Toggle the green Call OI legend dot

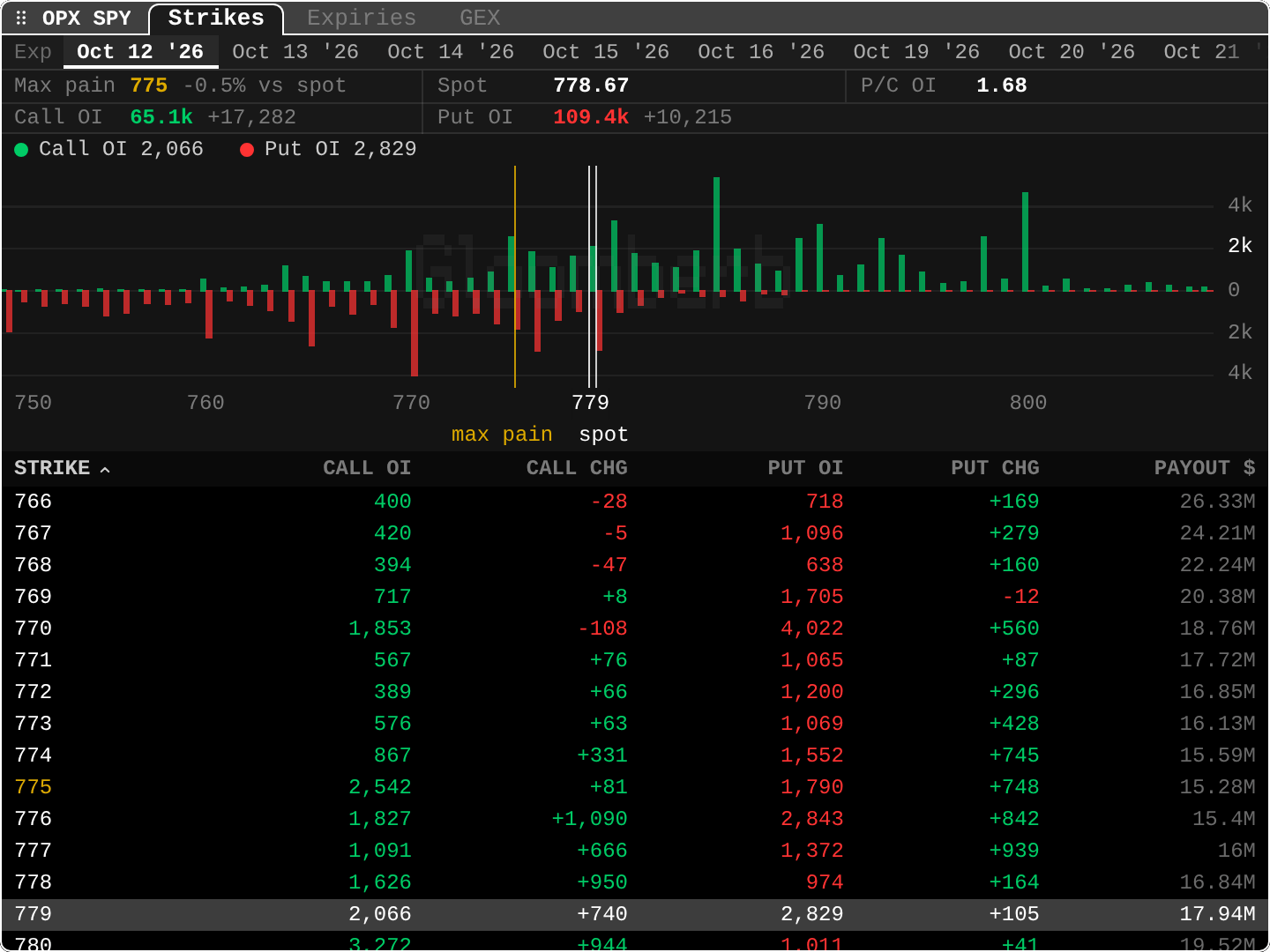[x=21, y=150]
